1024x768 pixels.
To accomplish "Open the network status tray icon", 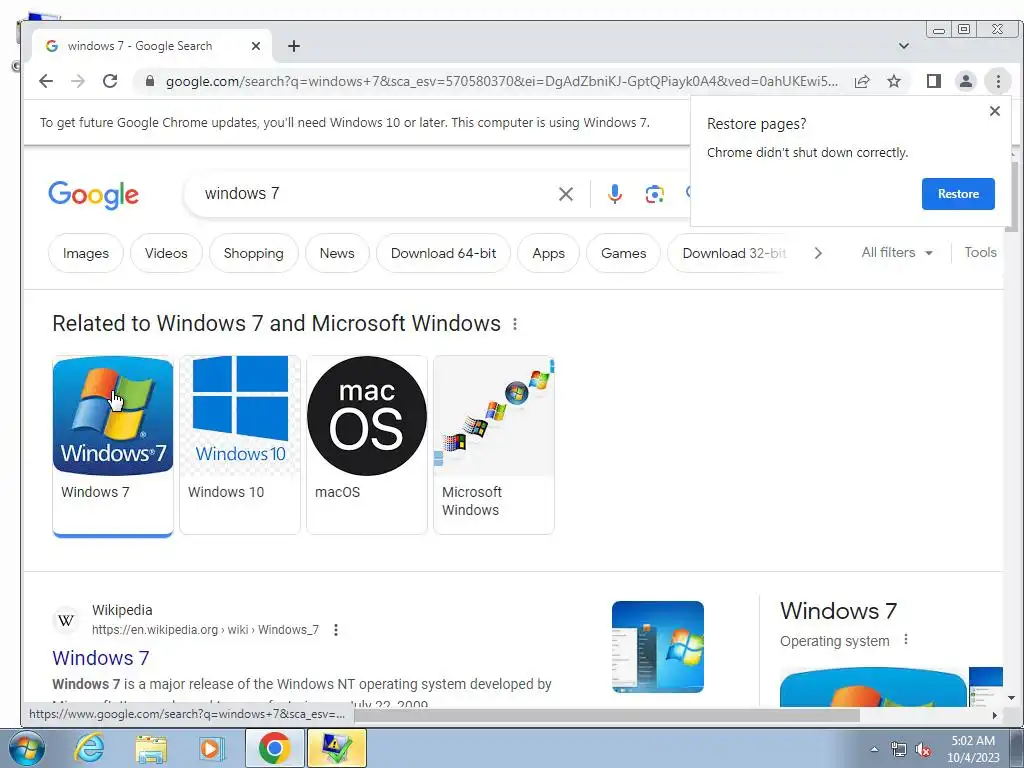I will pyautogui.click(x=899, y=749).
